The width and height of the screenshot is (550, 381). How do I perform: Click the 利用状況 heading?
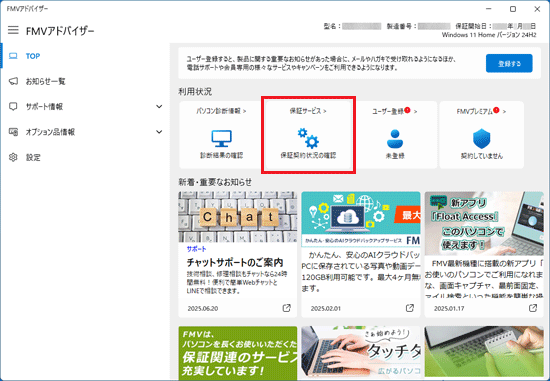coord(195,92)
